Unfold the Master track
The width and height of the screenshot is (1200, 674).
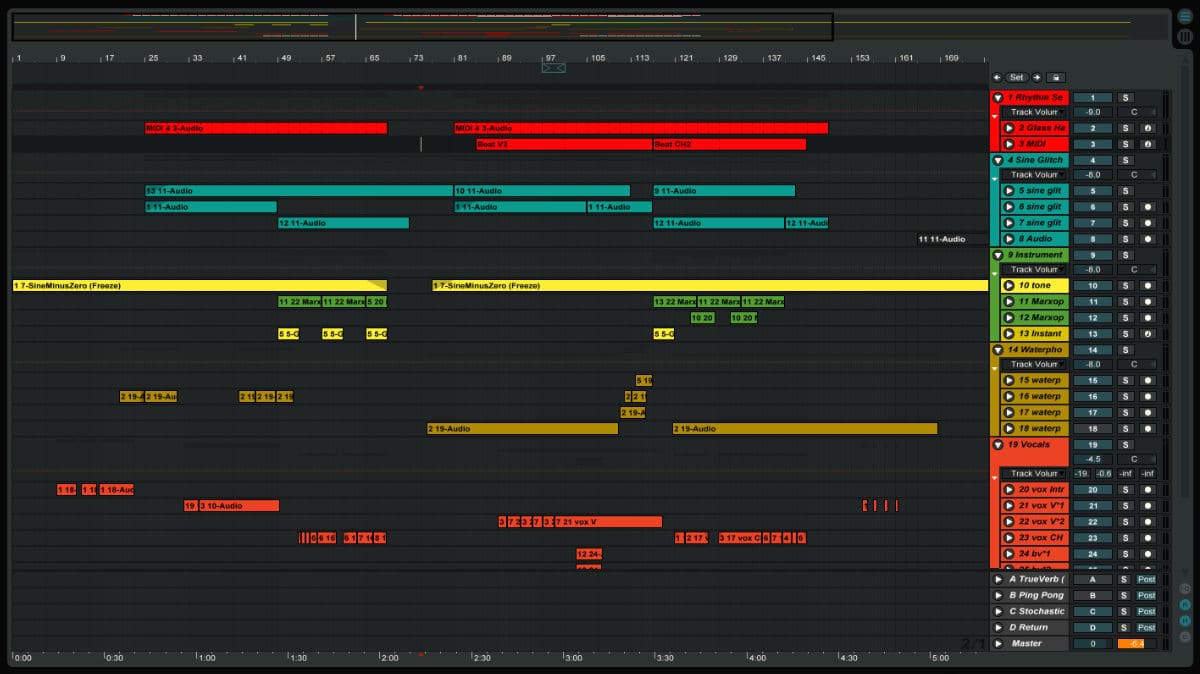coord(998,644)
